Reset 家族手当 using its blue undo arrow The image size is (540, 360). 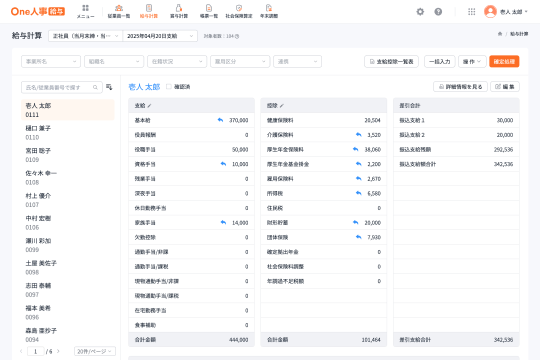pyautogui.click(x=223, y=223)
